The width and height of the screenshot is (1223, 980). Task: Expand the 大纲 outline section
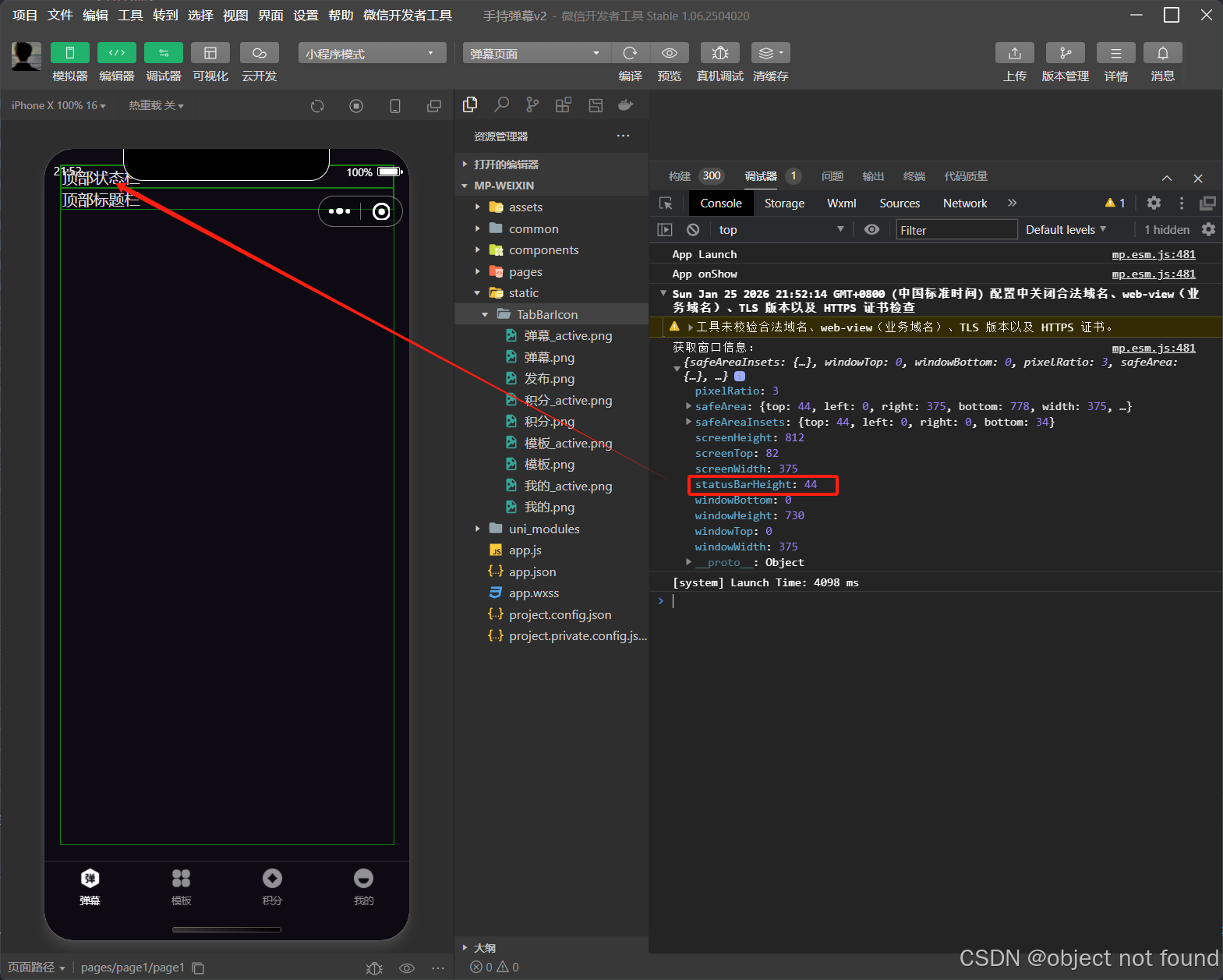(551, 948)
